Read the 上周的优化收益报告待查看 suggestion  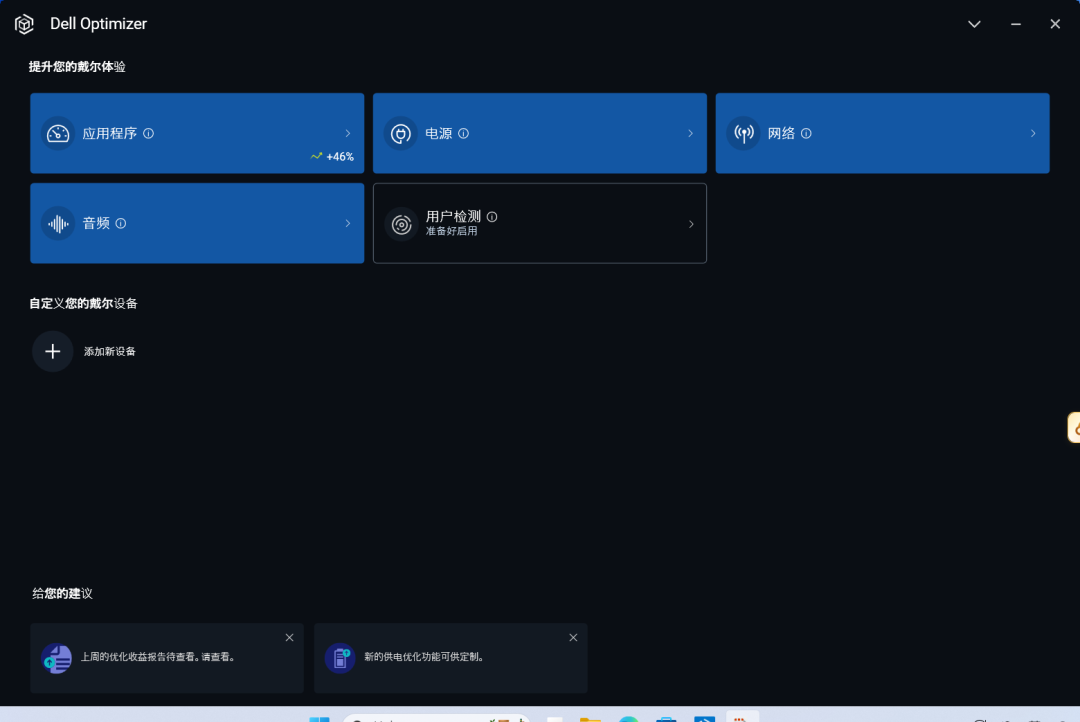[x=159, y=657]
